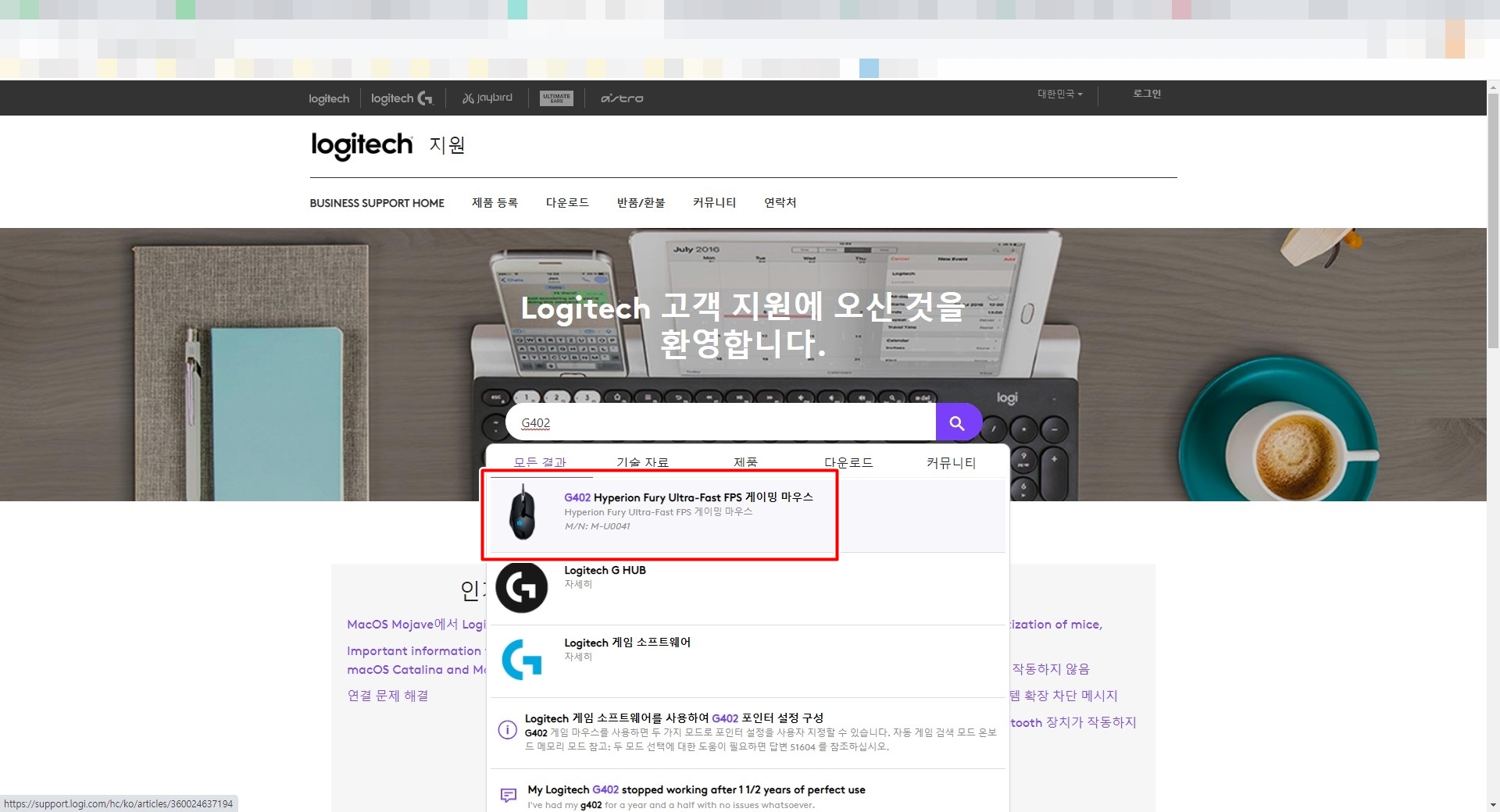Select the G402 mouse product thumbnail
The height and width of the screenshot is (812, 1500).
point(522,511)
